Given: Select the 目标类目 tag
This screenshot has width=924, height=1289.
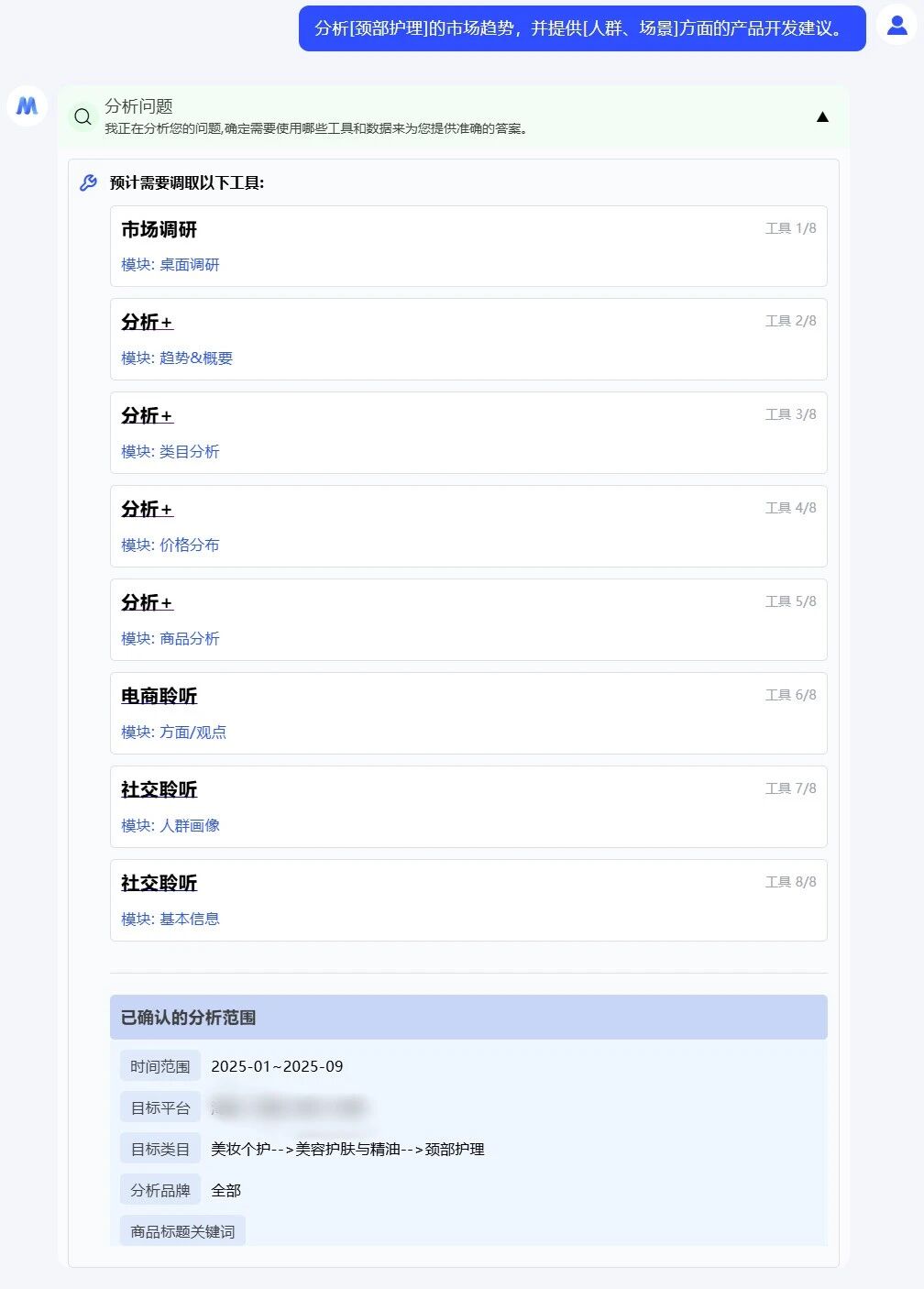Looking at the screenshot, I should point(160,1149).
